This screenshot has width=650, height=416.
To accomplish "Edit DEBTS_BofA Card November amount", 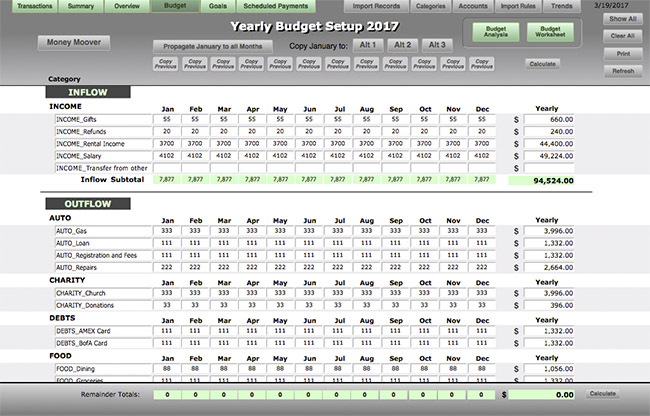I will point(453,343).
